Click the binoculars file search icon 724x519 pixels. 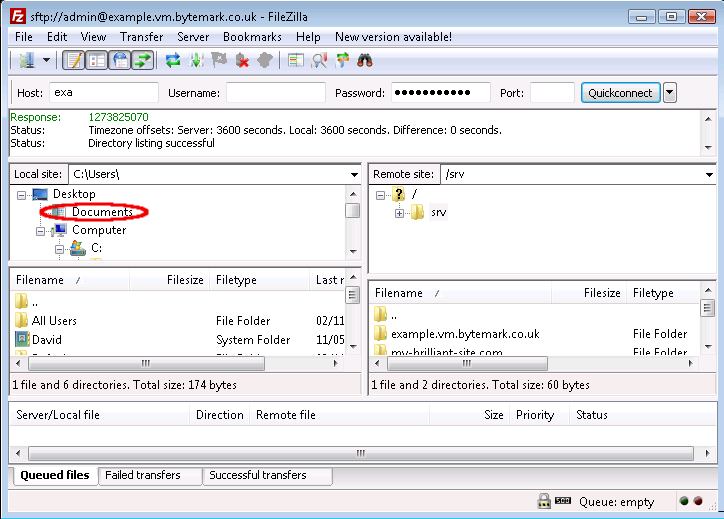365,60
